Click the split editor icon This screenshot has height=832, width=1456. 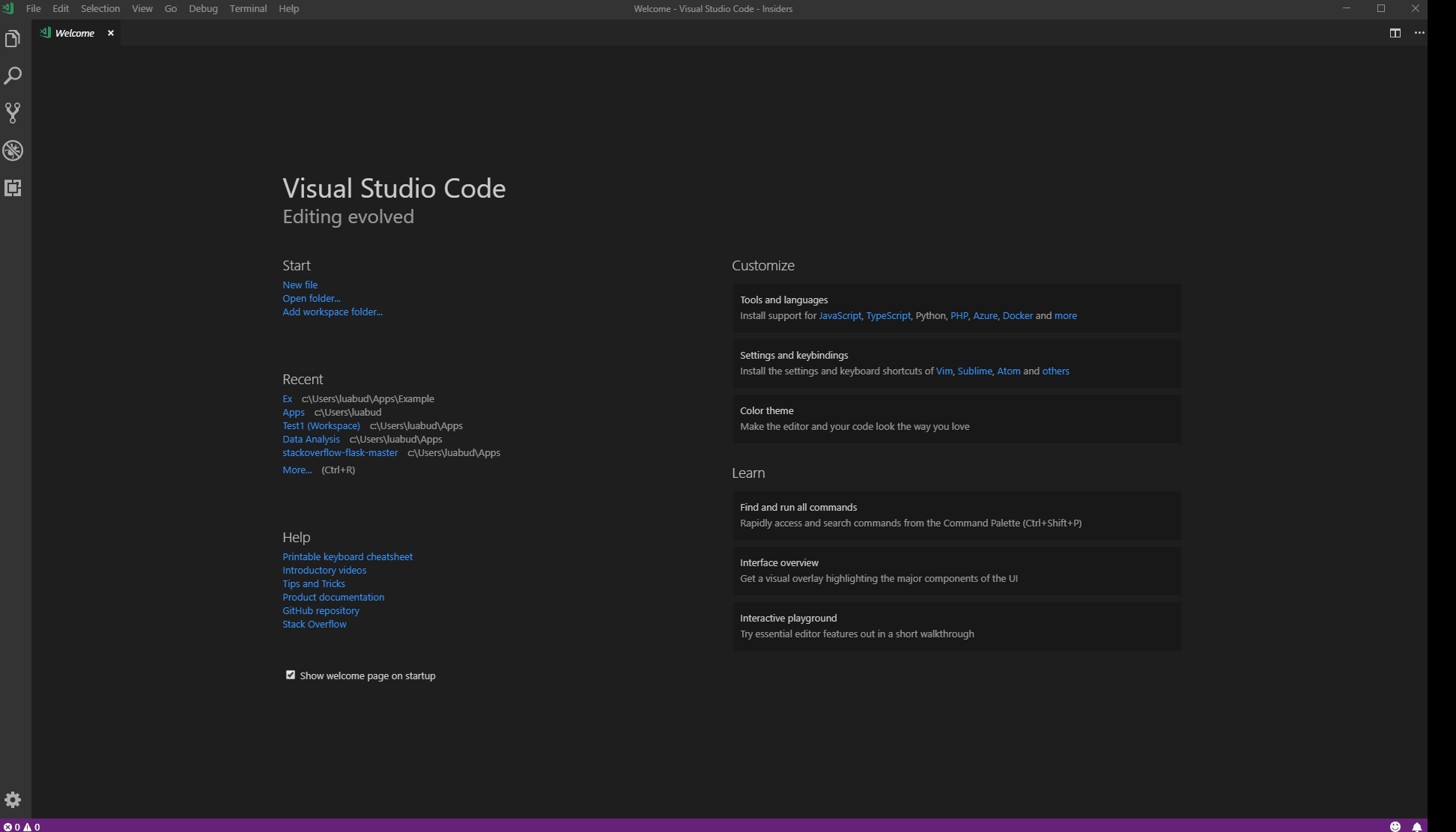[1395, 33]
